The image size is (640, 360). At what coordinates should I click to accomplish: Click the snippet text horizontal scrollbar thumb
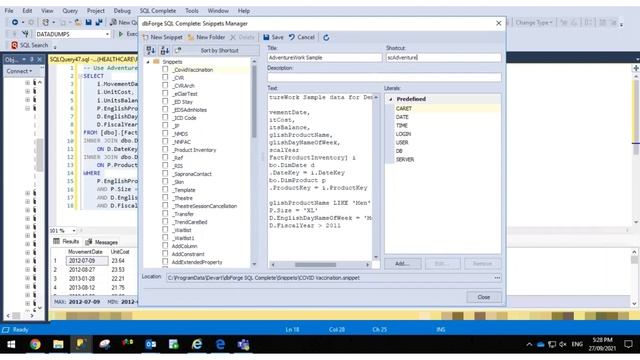316,264
